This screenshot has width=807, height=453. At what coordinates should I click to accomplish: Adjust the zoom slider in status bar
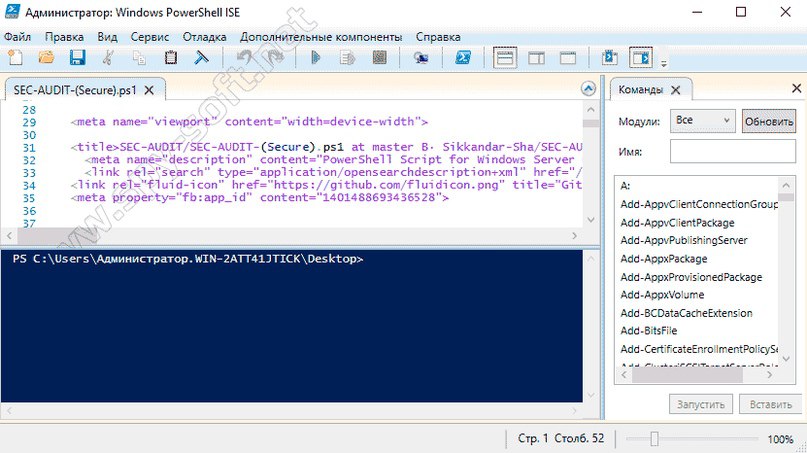point(654,439)
